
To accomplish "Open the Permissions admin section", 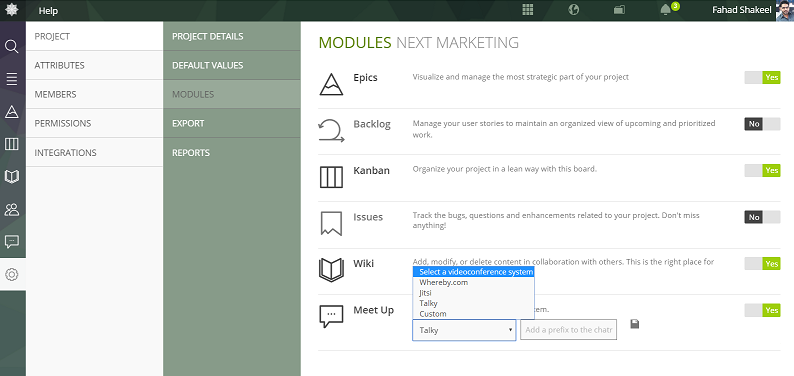I will click(94, 123).
